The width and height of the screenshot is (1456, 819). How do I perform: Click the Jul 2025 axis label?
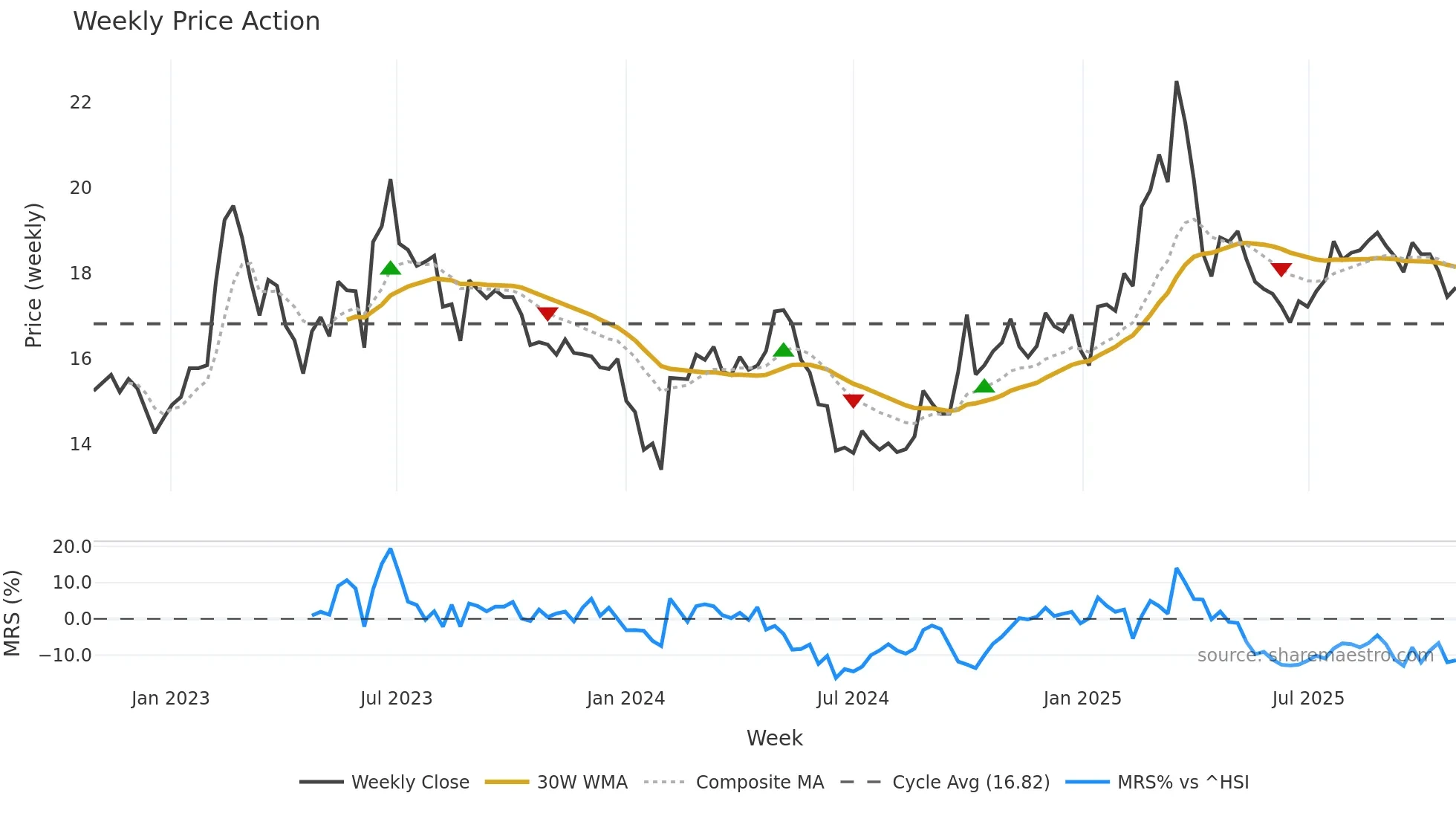point(1308,699)
